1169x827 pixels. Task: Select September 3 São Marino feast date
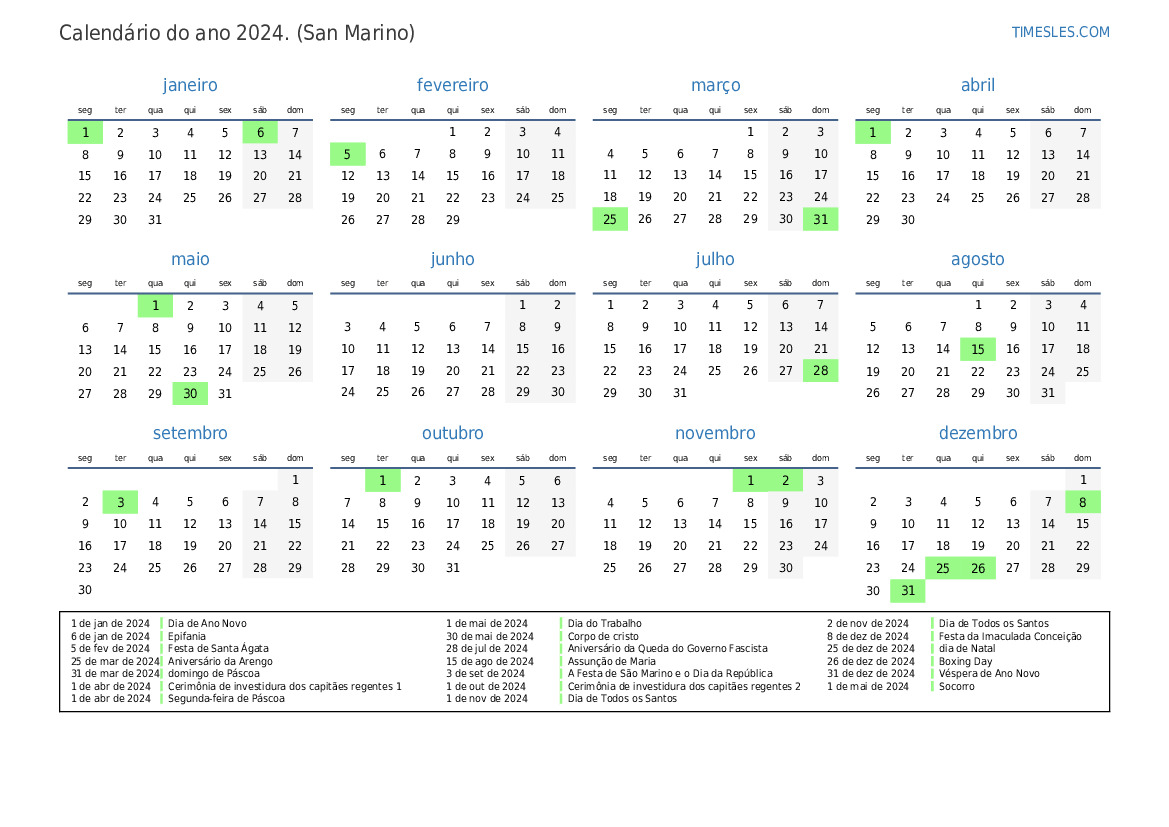coord(120,502)
